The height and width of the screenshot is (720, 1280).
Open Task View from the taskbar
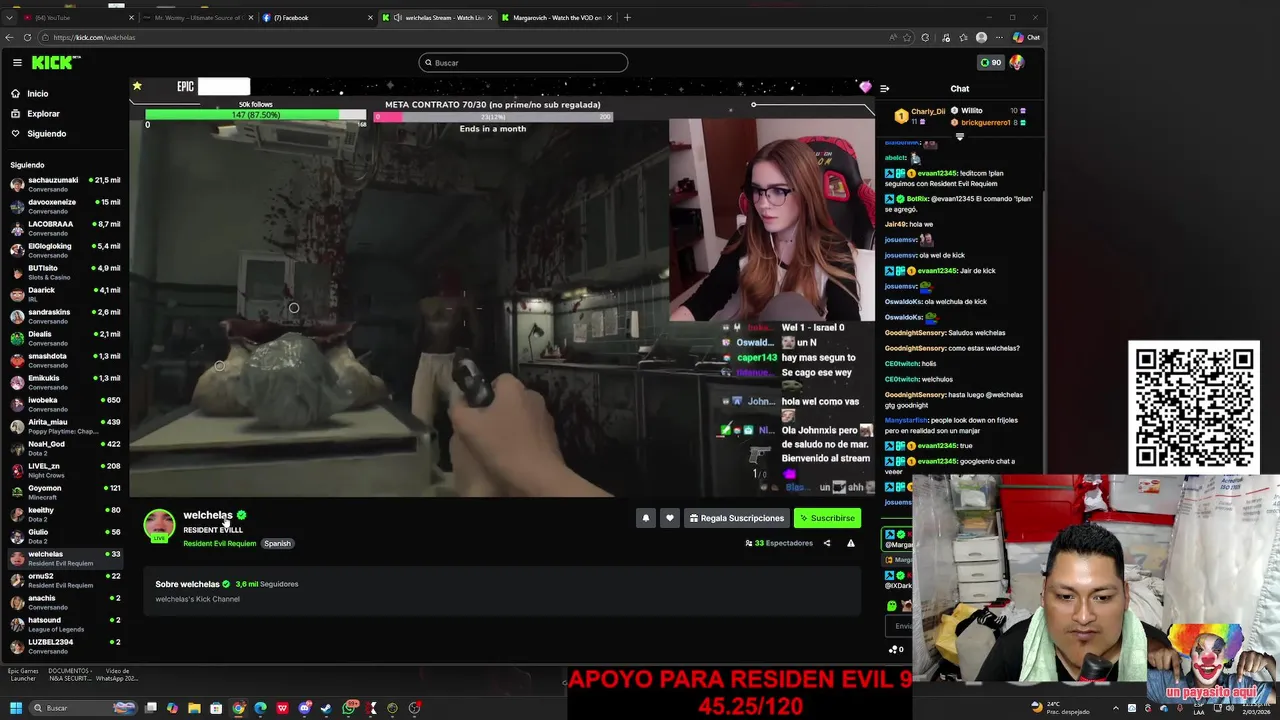(x=151, y=708)
